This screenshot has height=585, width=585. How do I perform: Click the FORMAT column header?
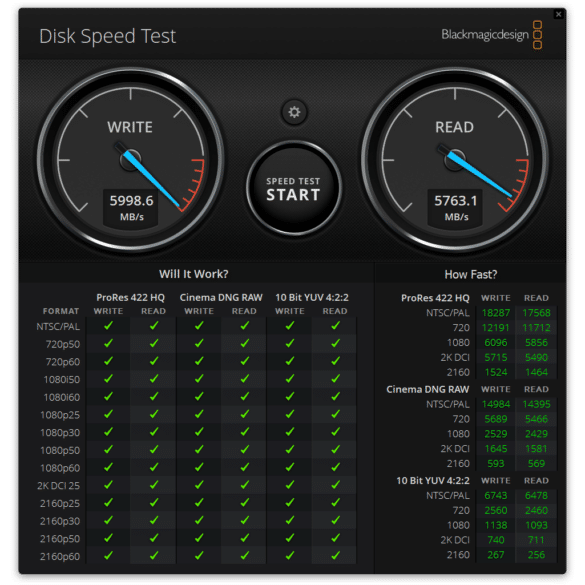(x=61, y=311)
